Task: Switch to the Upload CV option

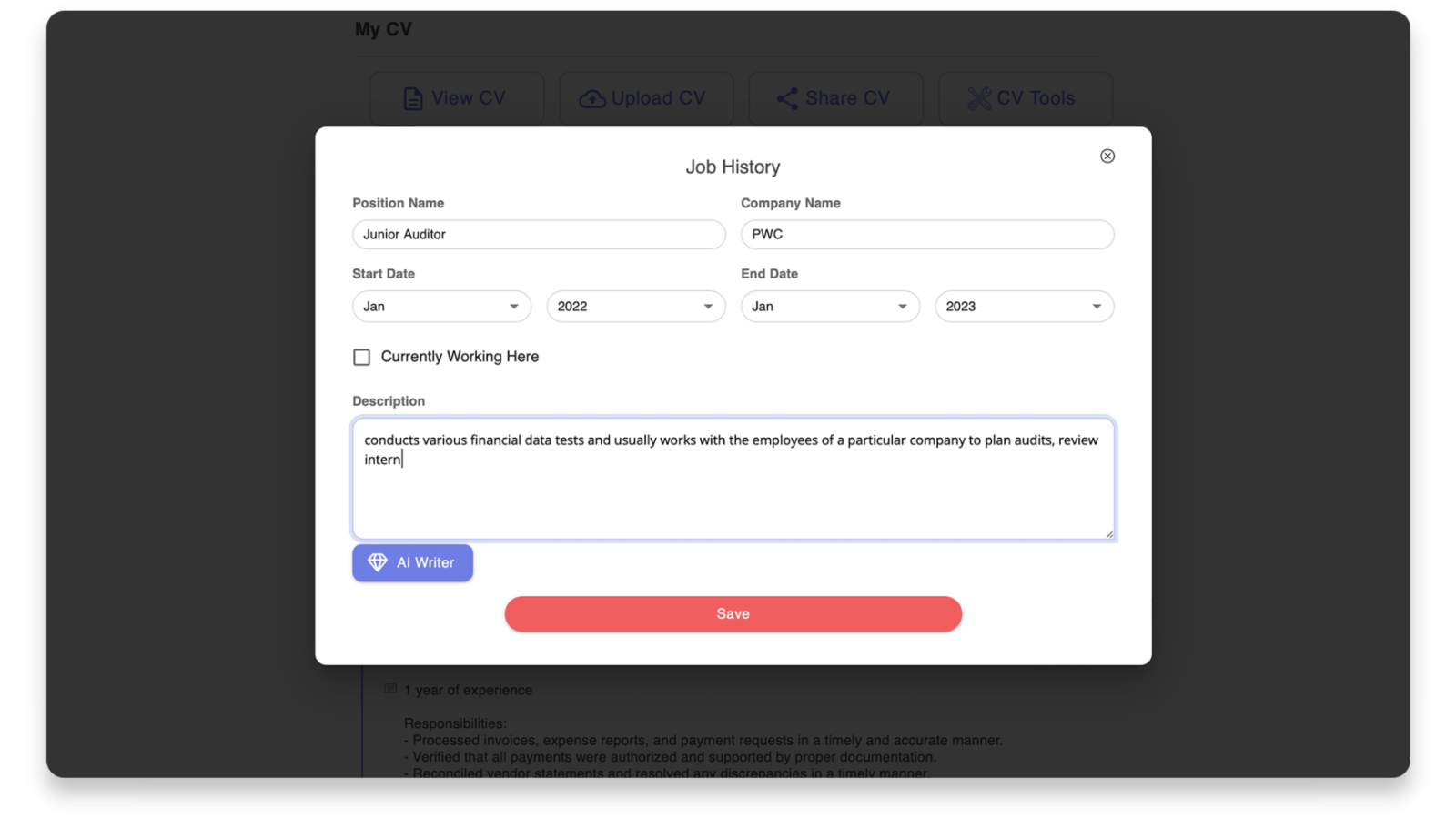Action: 646,97
